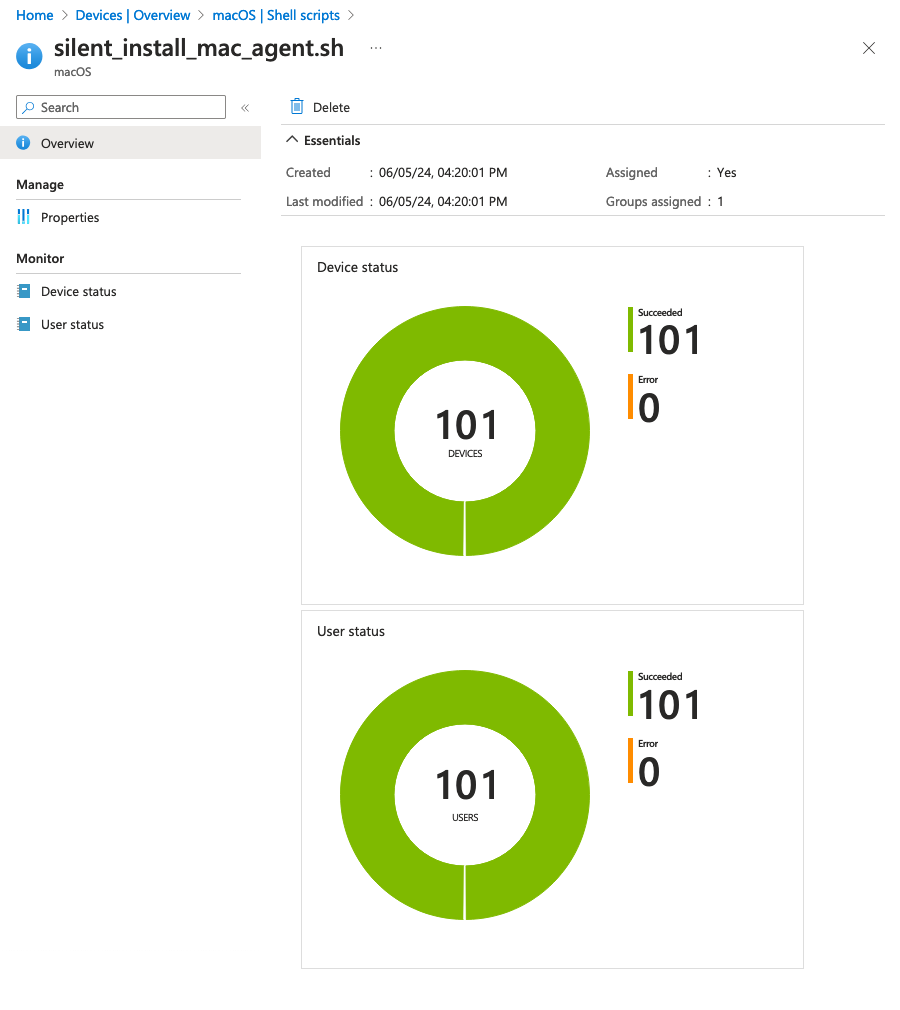Click the Device status notebook icon
This screenshot has height=1010, width=900.
tap(23, 292)
